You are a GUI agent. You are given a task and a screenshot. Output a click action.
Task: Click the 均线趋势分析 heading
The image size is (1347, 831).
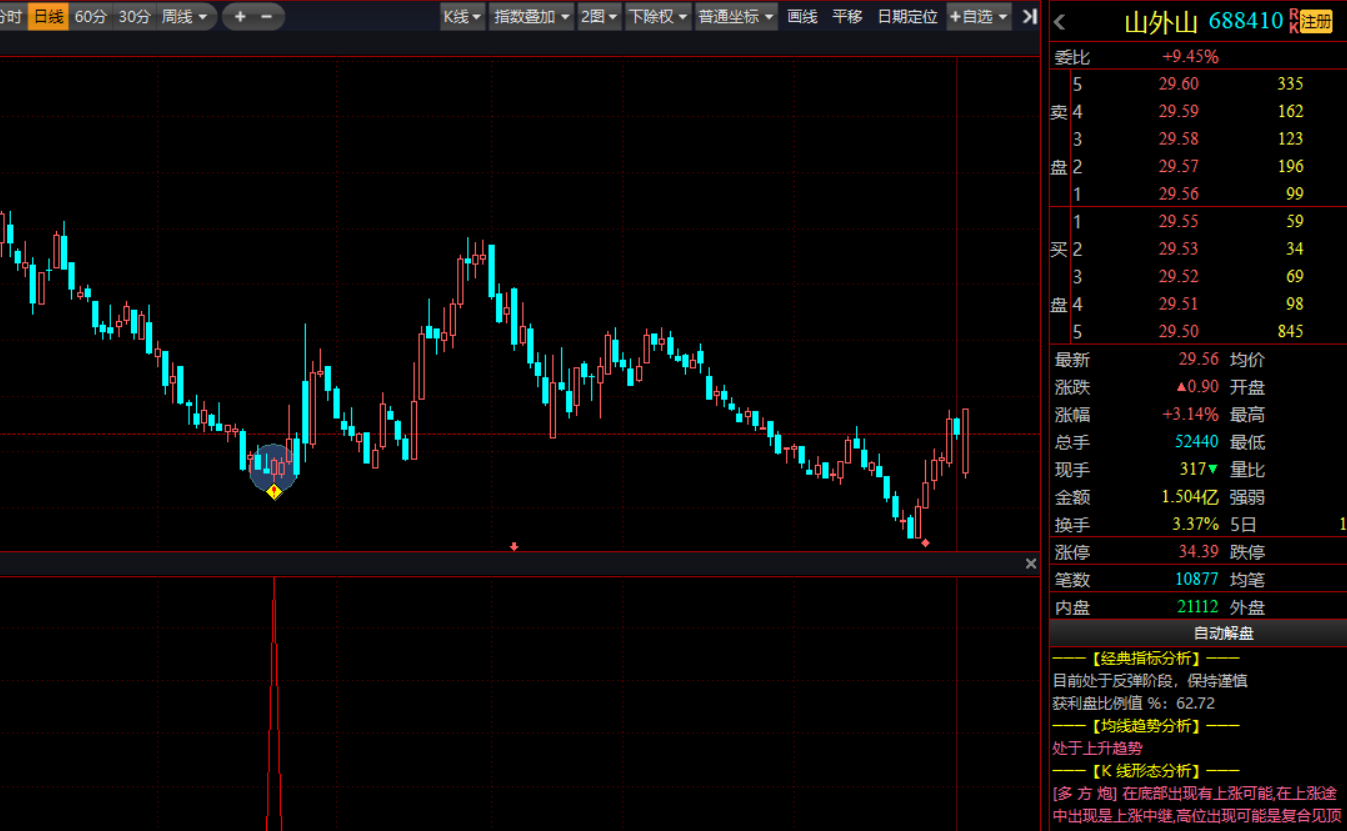1145,726
